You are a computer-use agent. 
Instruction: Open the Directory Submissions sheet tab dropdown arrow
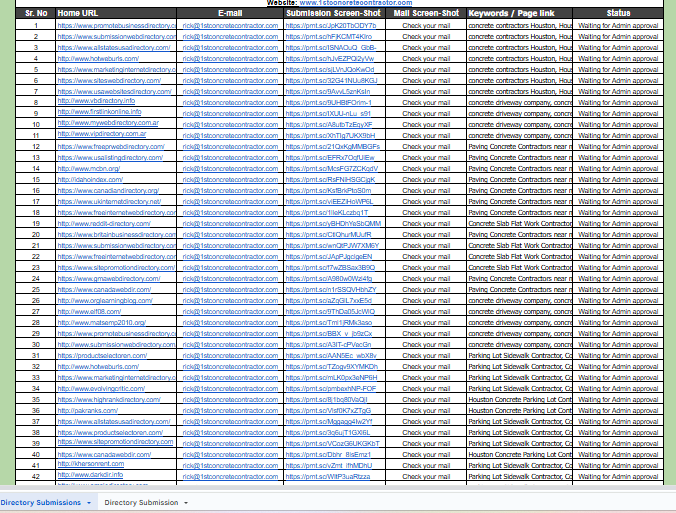pyautogui.click(x=88, y=502)
